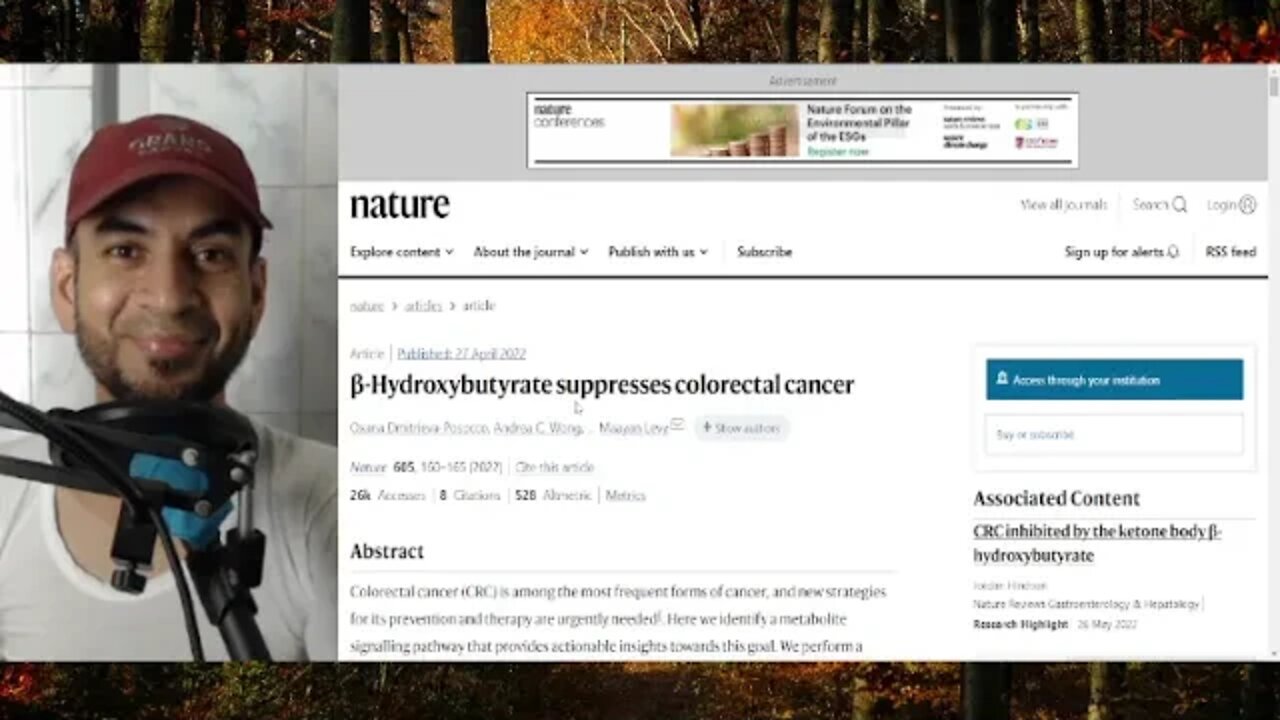Open the Login account icon

coord(1247,205)
